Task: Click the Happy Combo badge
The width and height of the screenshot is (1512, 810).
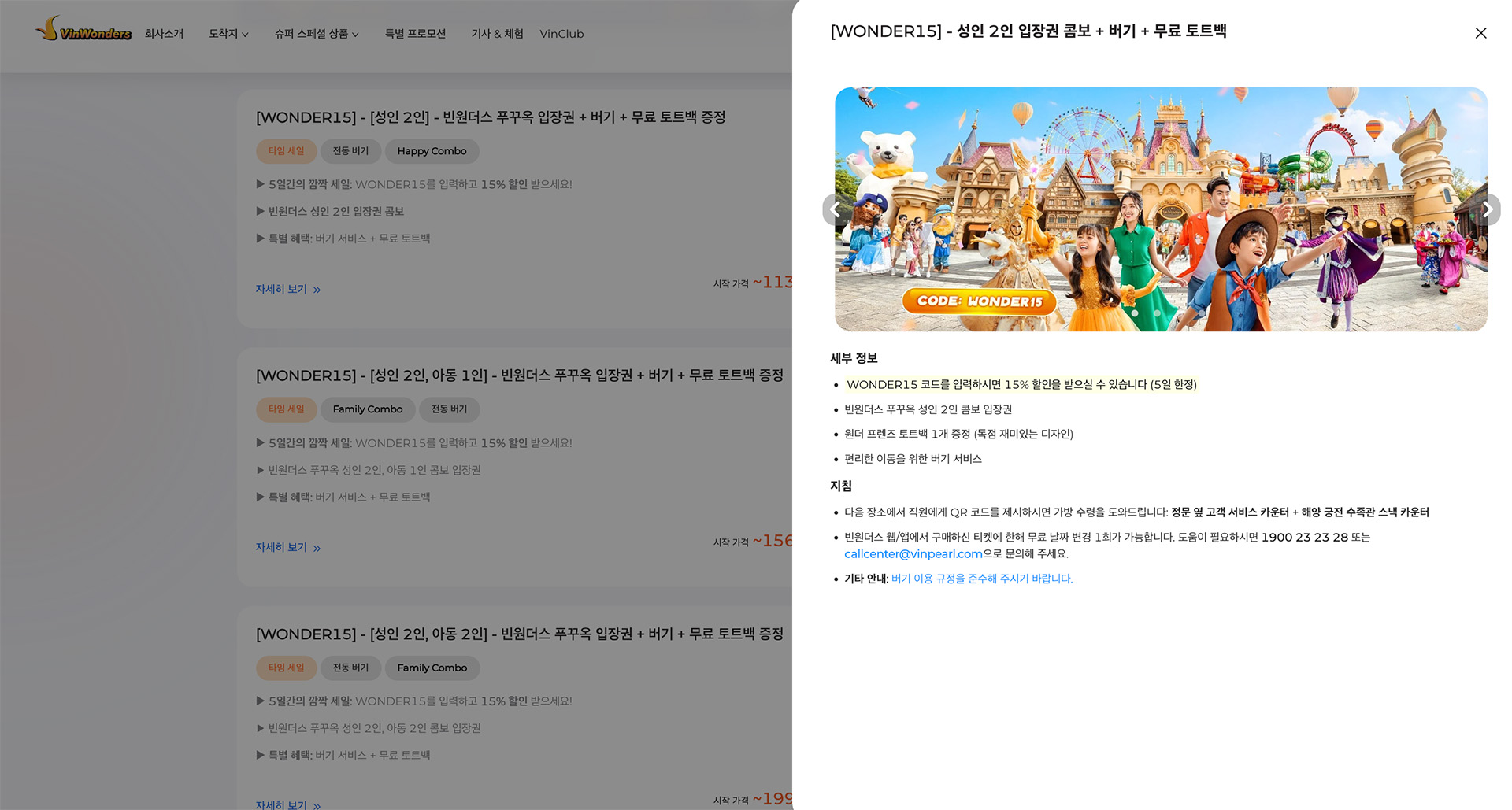Action: click(432, 151)
